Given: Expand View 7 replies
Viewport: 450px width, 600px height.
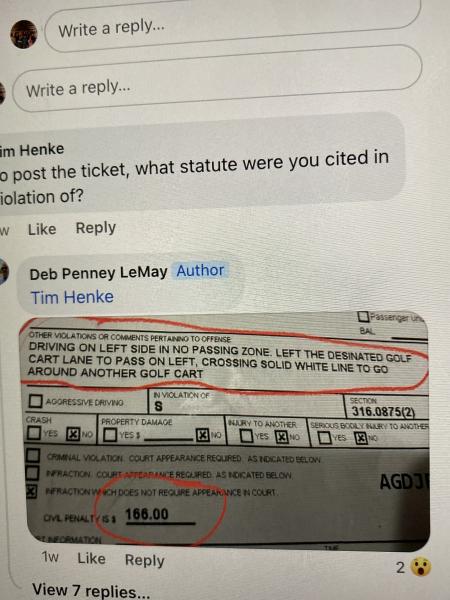Looking at the screenshot, I should (x=91, y=591).
